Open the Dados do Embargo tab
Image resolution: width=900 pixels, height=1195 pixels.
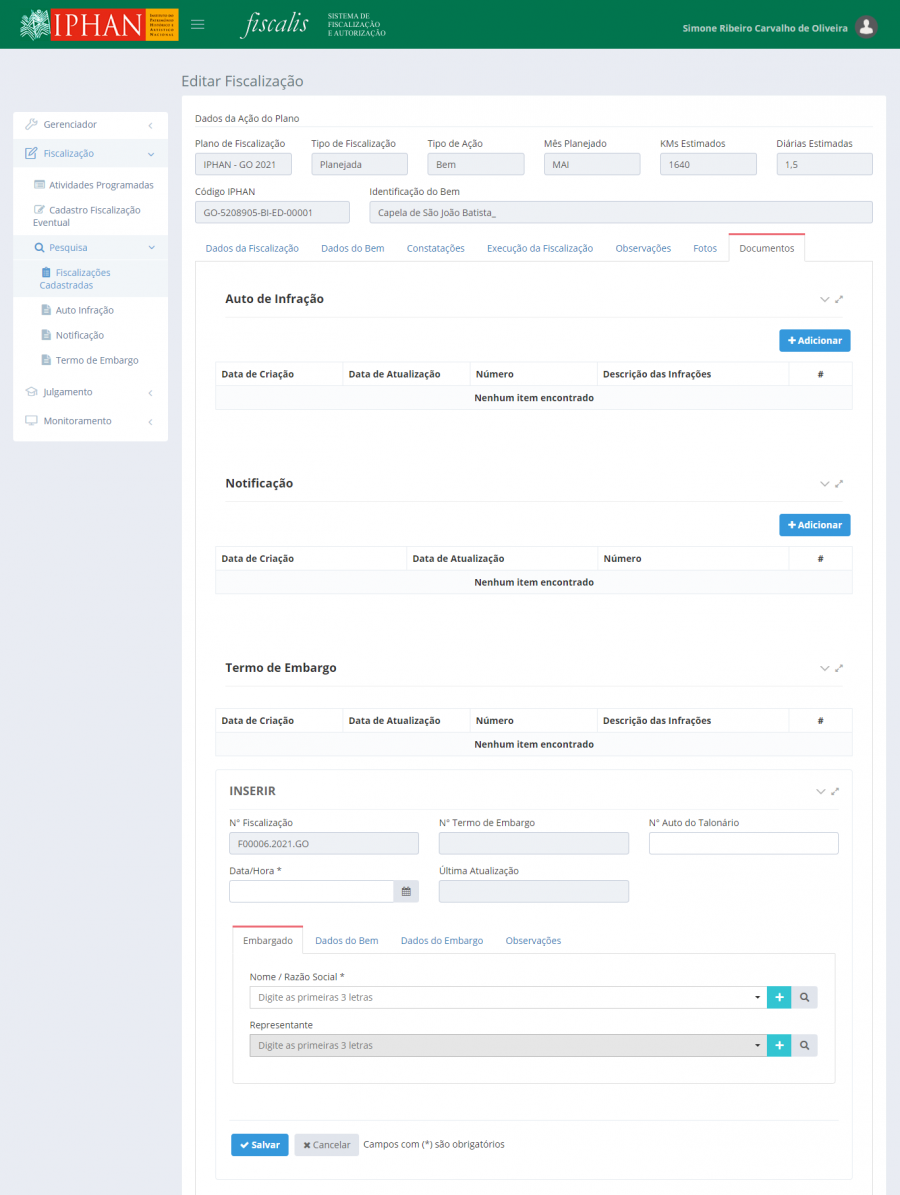tap(442, 941)
